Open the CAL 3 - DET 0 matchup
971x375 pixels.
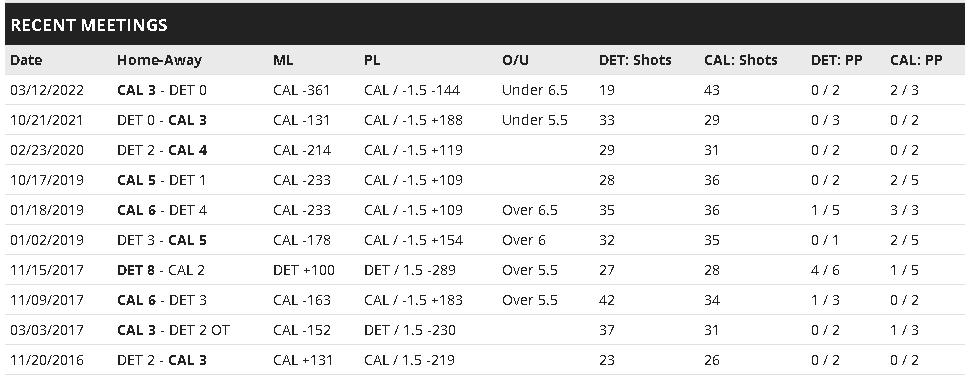point(162,90)
